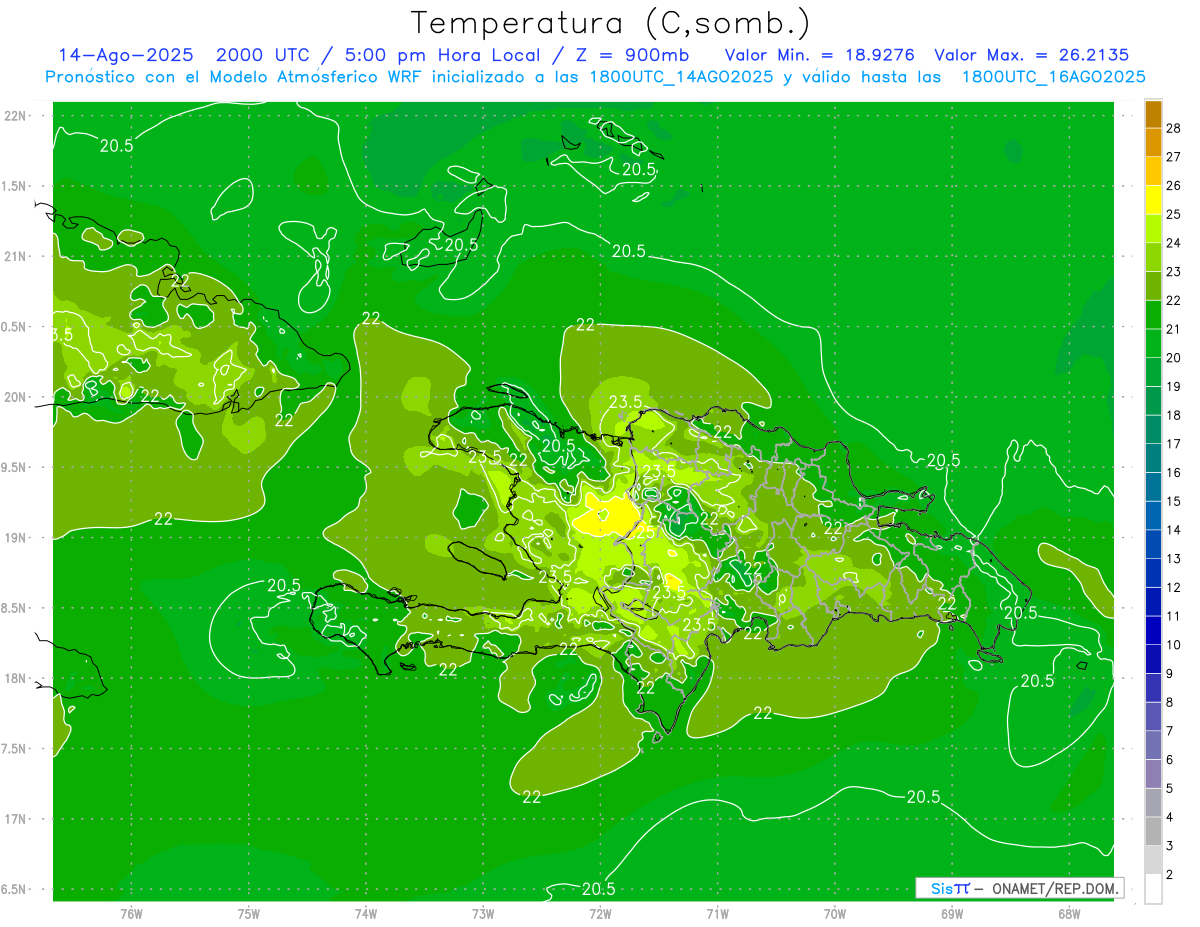Click the "17N" latitude axis label
Screen dimensions: 1200x927
[16, 819]
